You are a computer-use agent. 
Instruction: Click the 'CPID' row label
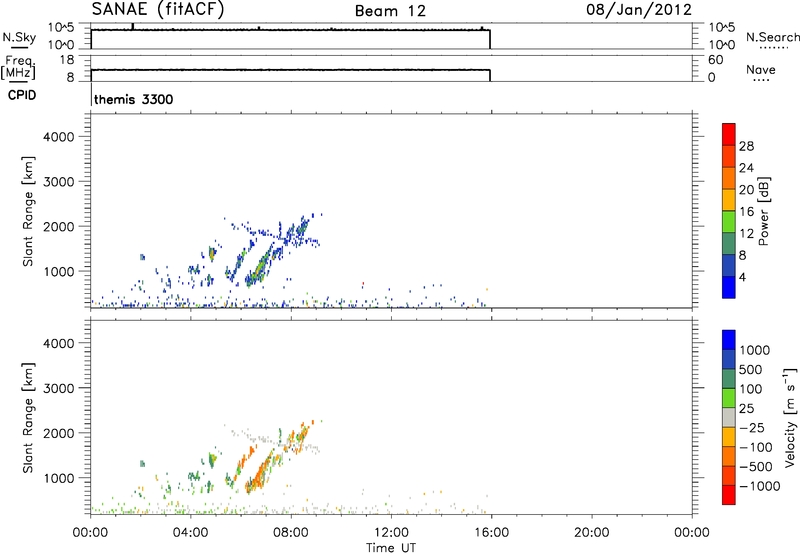(22, 95)
